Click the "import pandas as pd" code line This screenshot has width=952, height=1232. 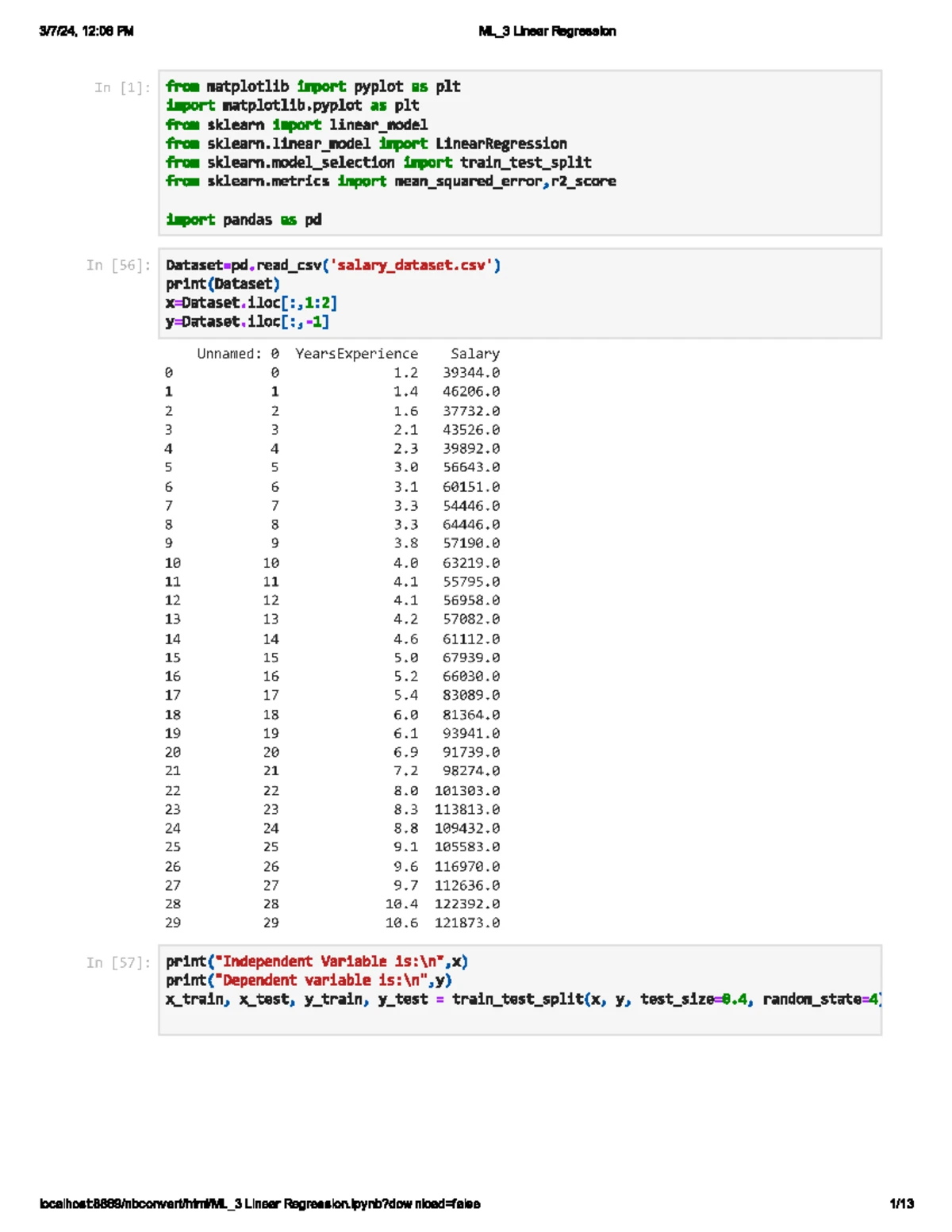[x=244, y=220]
